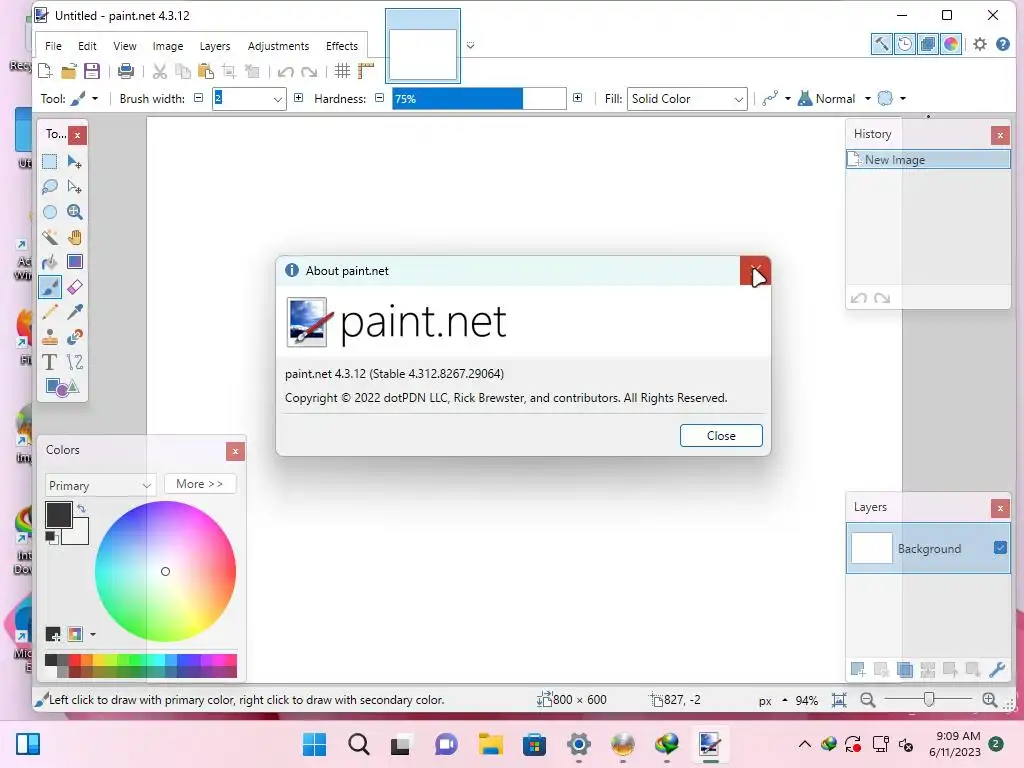Open the Adjustments menu
The height and width of the screenshot is (768, 1024).
278,46
